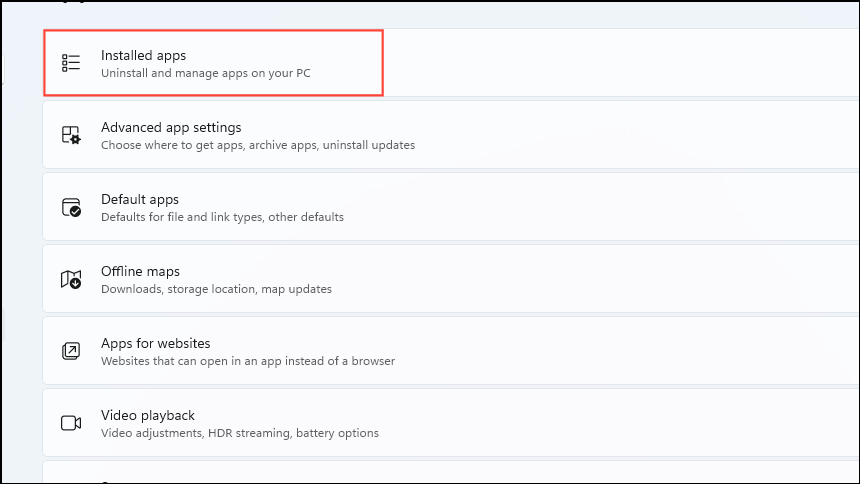
Task: Click the Video playback camera icon
Action: point(71,423)
